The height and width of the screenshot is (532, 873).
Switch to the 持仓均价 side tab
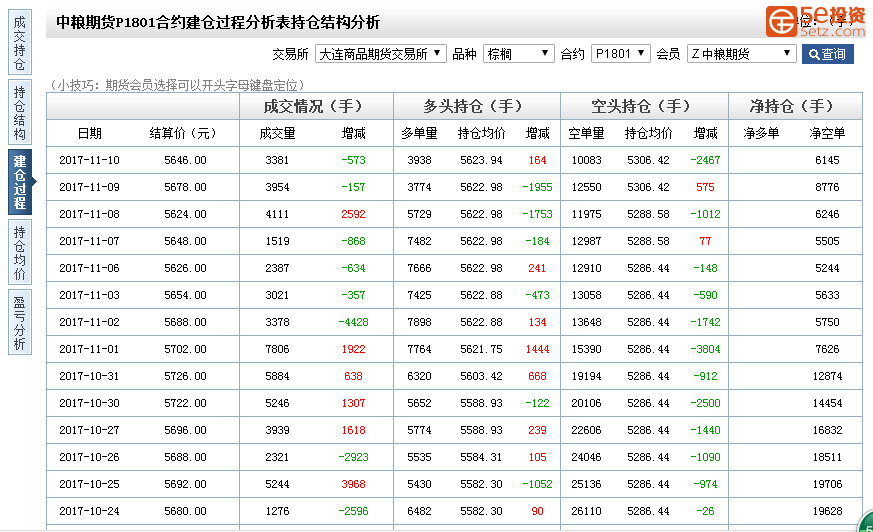pyautogui.click(x=19, y=253)
